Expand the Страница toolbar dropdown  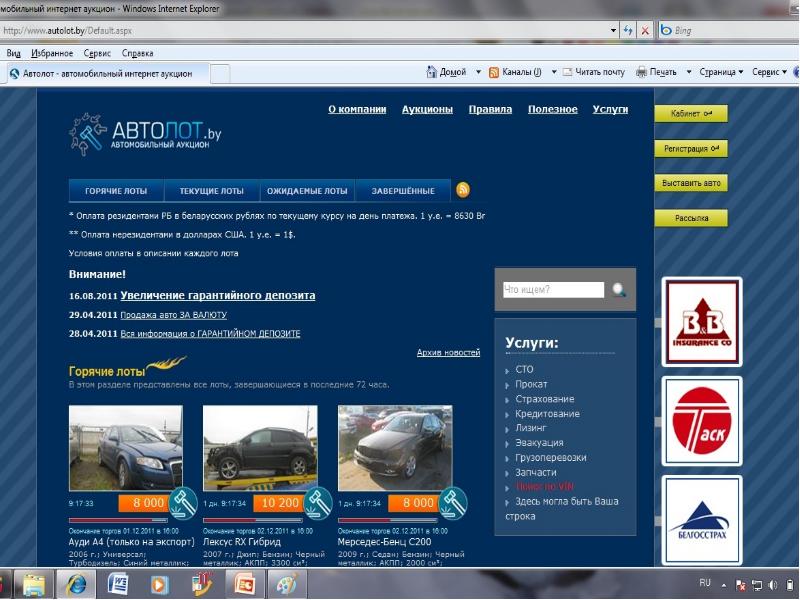click(x=740, y=72)
